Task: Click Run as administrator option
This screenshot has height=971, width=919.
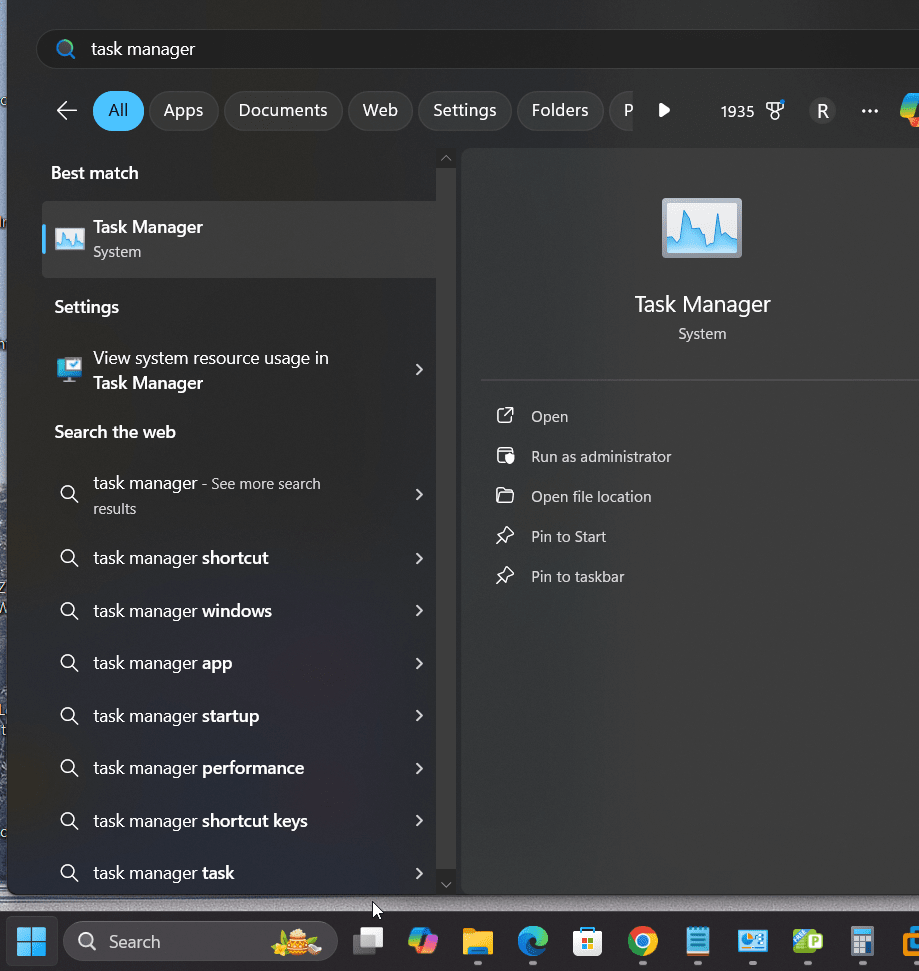Action: pos(600,457)
